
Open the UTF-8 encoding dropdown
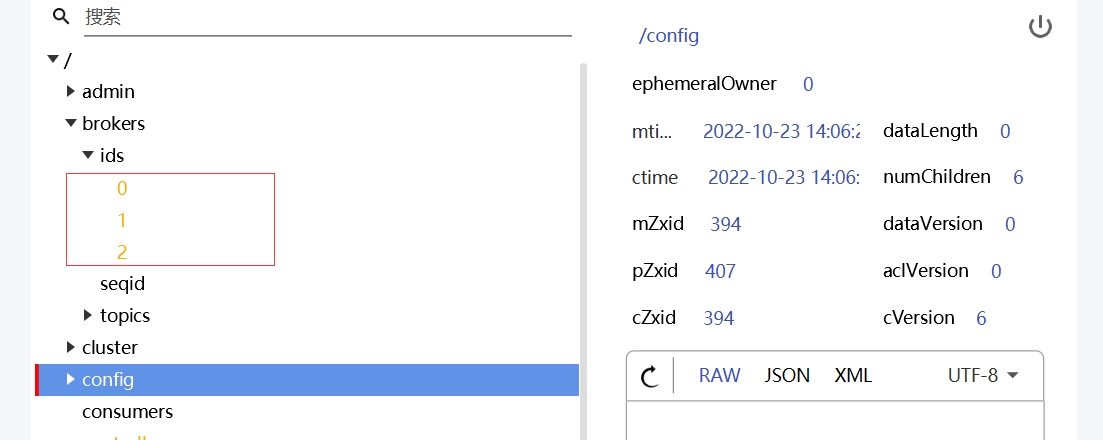click(983, 375)
